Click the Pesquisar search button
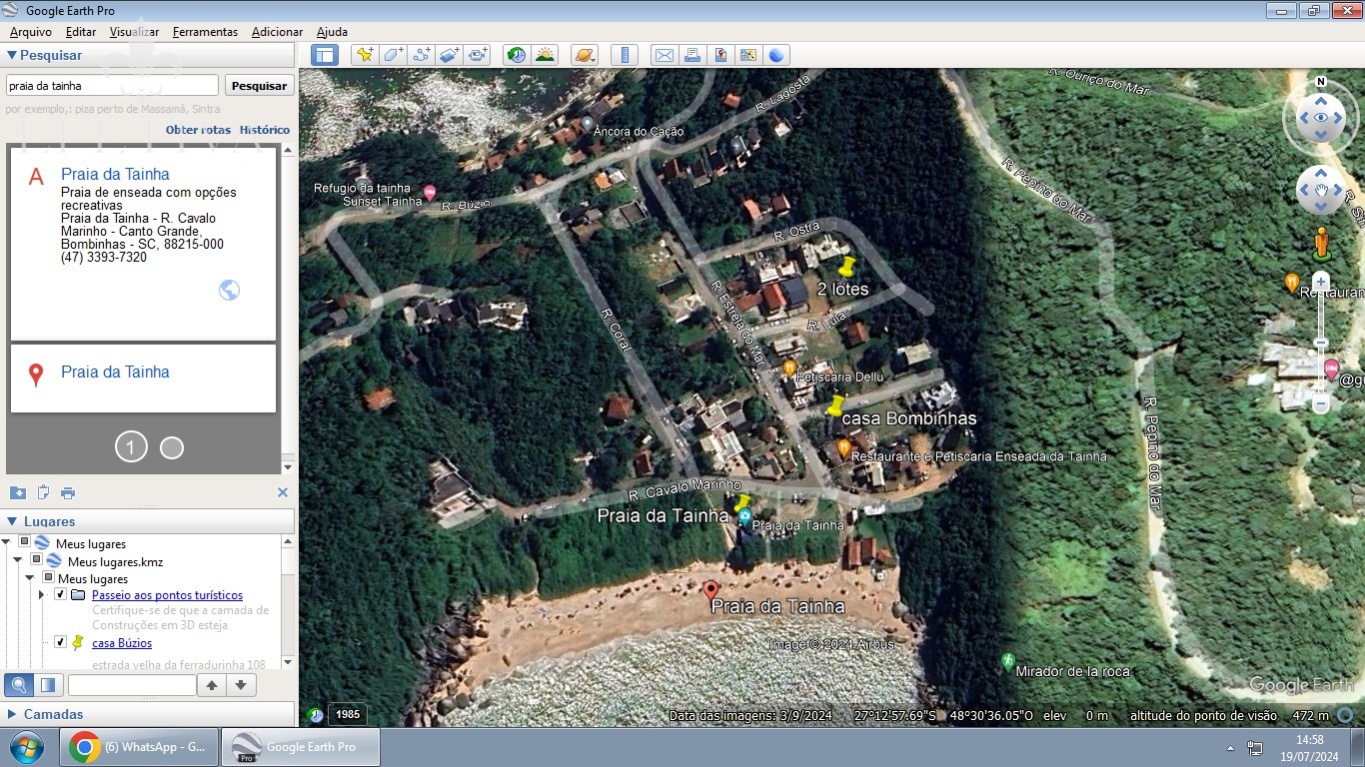The image size is (1365, 767). (259, 86)
